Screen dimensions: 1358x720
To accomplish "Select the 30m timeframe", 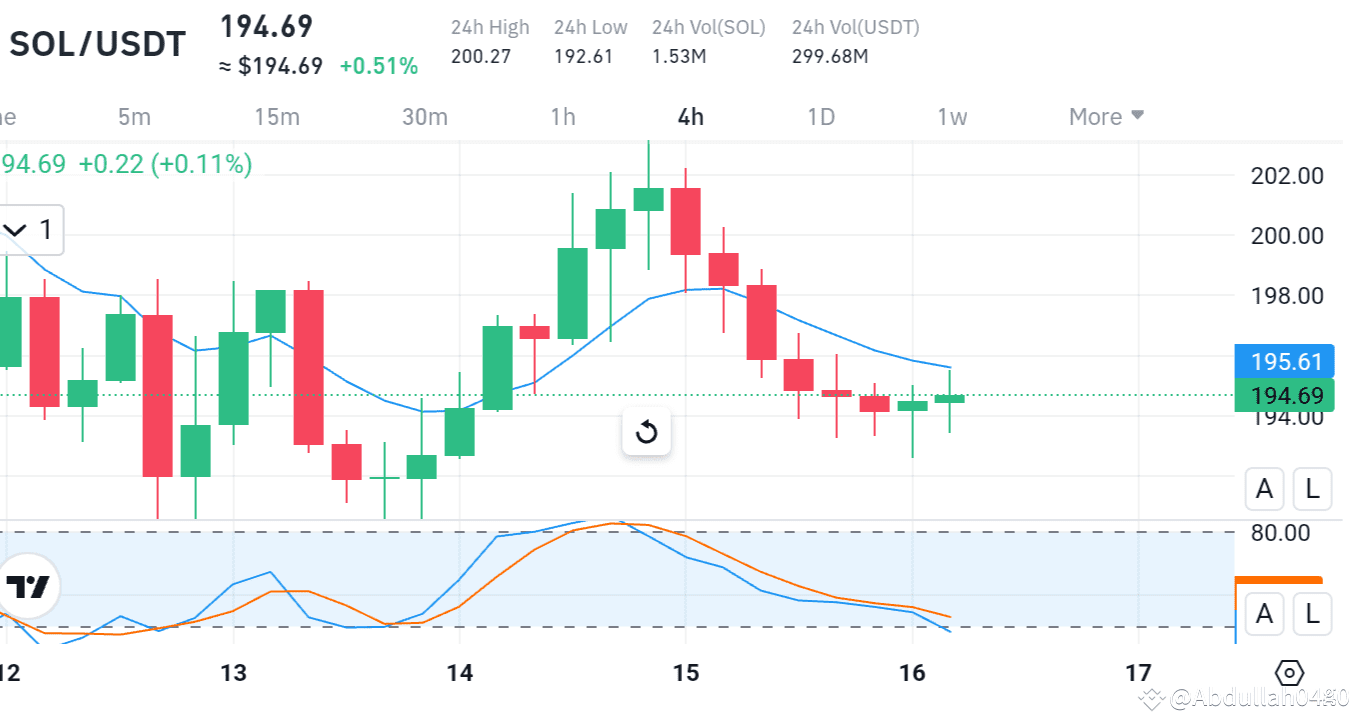I will [x=426, y=116].
